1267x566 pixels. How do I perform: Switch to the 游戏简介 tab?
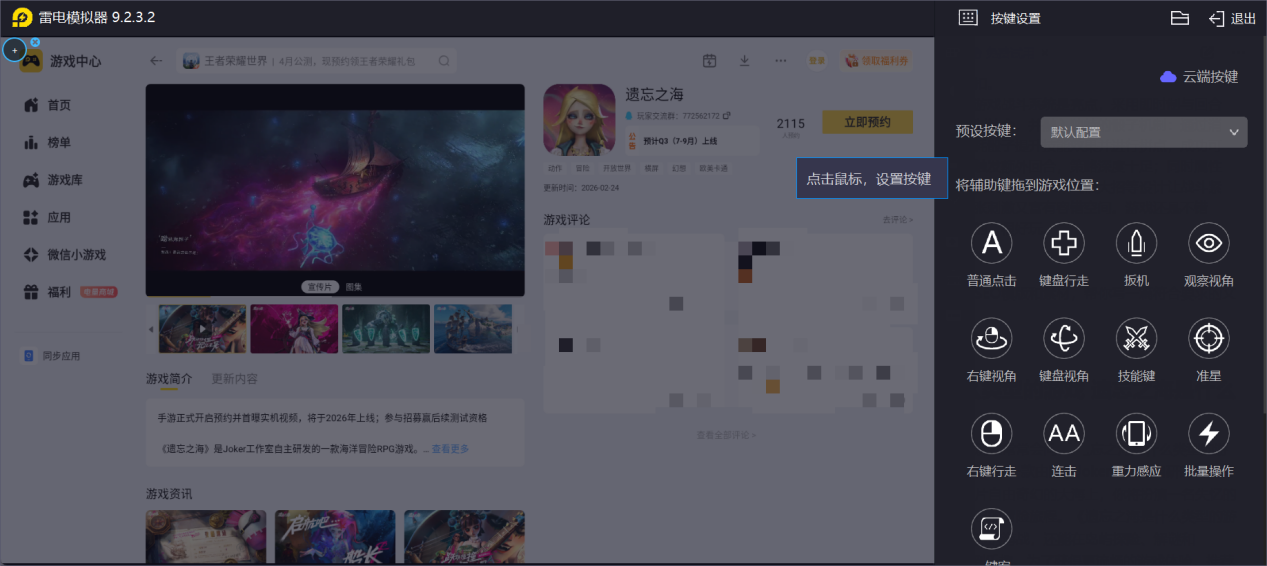[x=169, y=379]
